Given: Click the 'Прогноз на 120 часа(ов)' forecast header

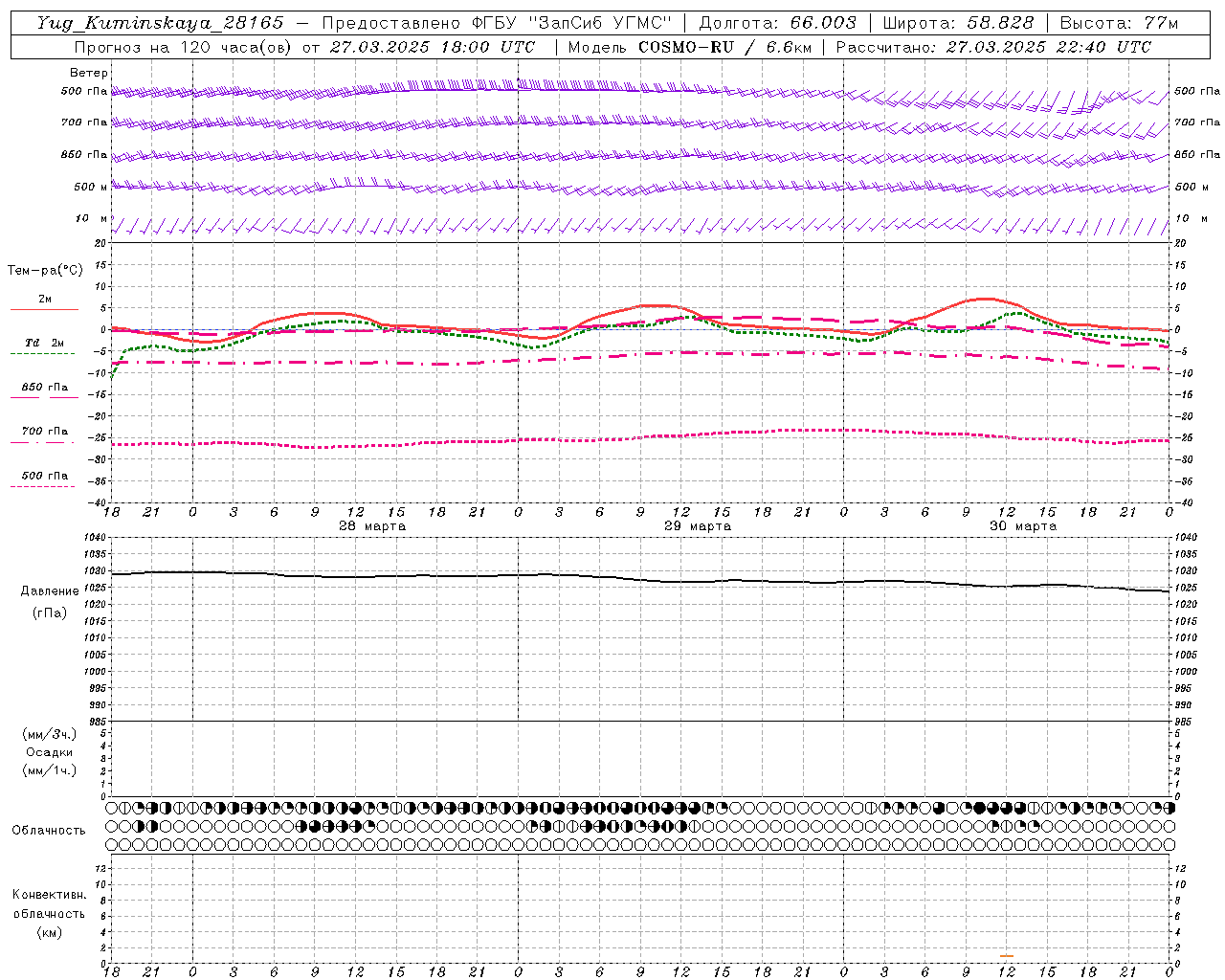Looking at the screenshot, I should (184, 47).
